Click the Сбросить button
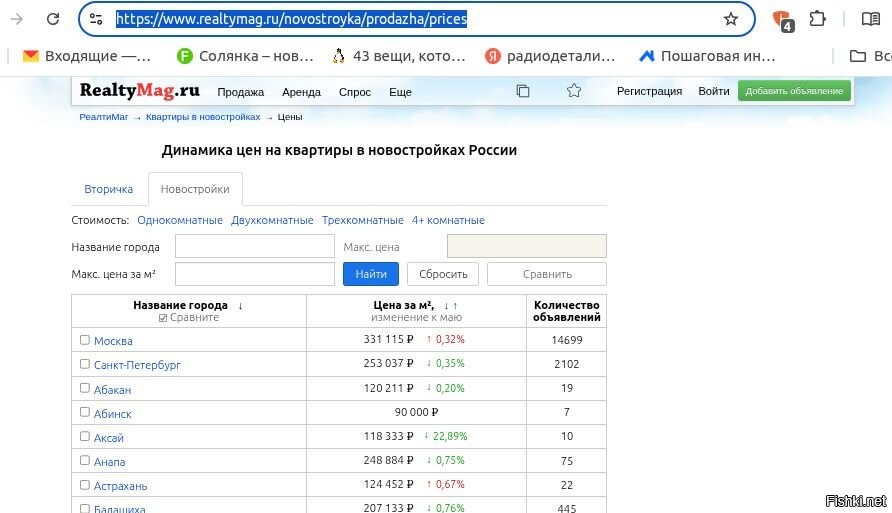 443,274
